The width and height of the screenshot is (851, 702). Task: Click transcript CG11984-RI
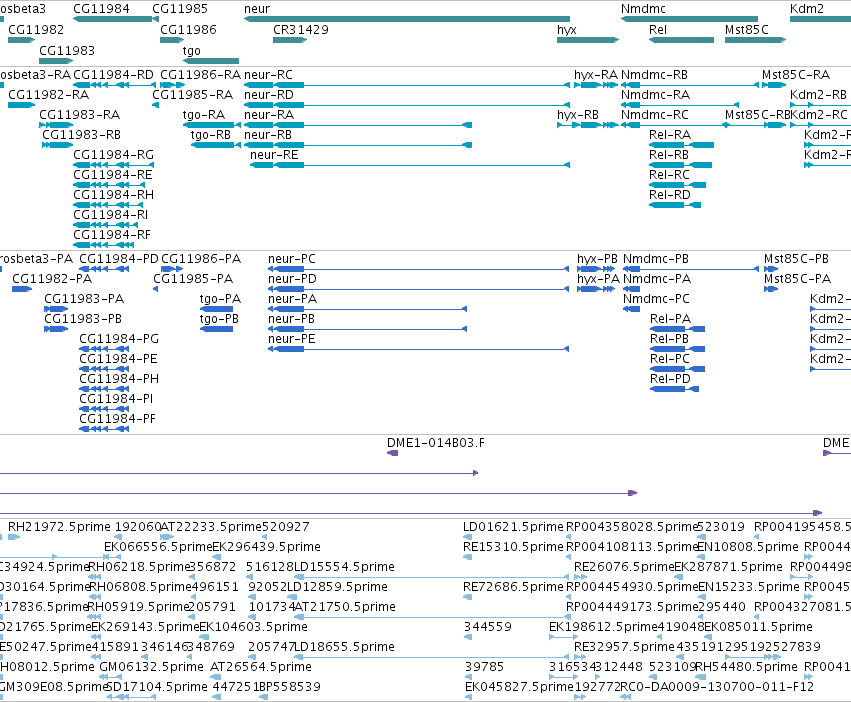(x=104, y=225)
